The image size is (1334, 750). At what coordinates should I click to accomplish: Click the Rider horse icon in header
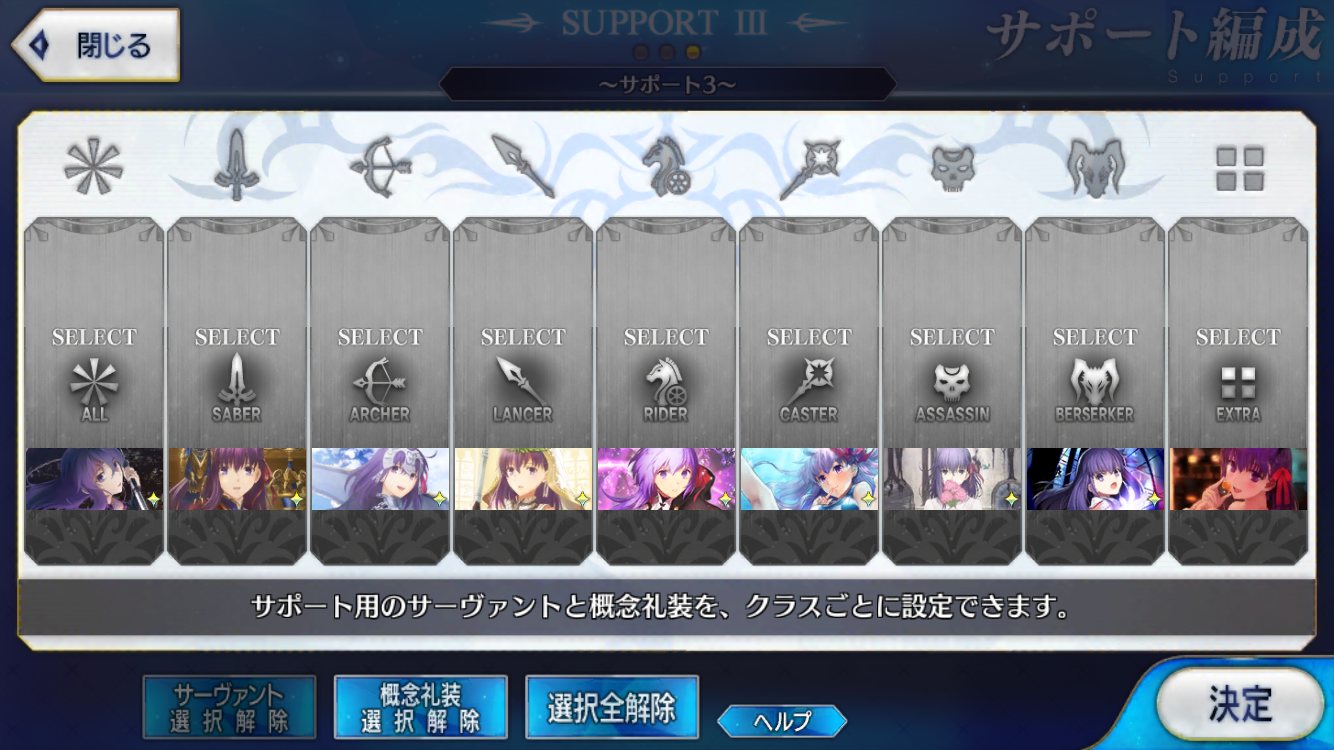(666, 166)
